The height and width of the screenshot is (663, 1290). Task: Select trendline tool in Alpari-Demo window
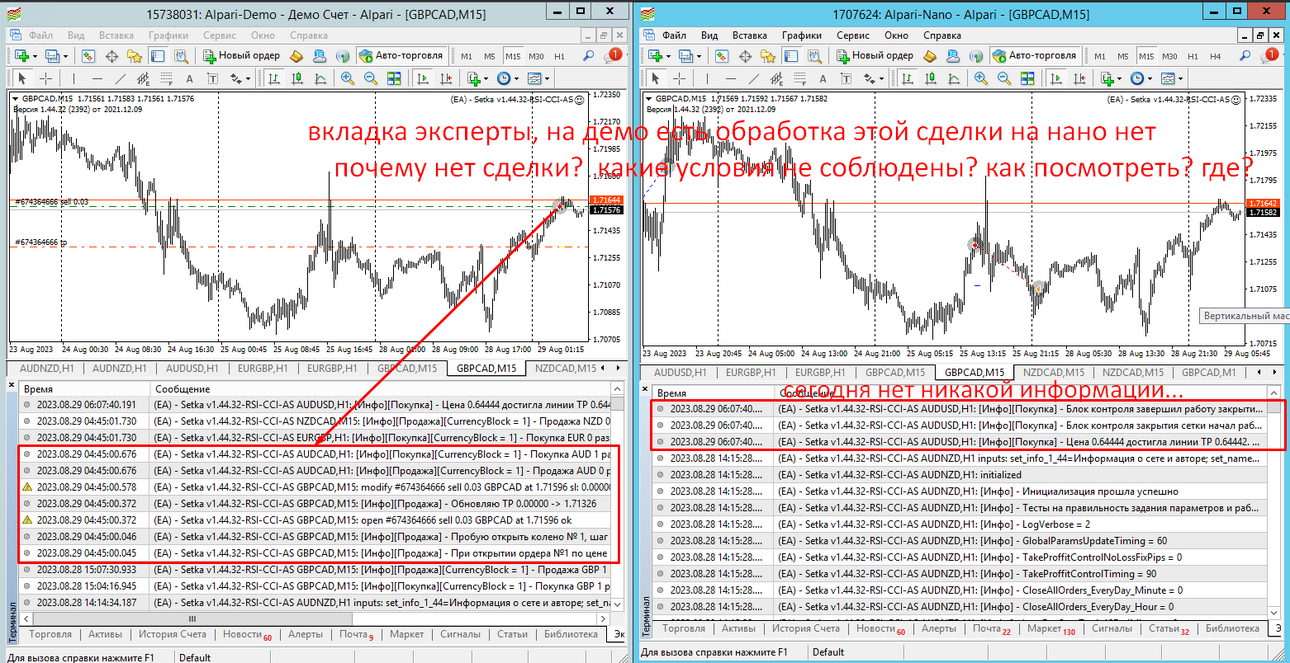click(x=120, y=78)
